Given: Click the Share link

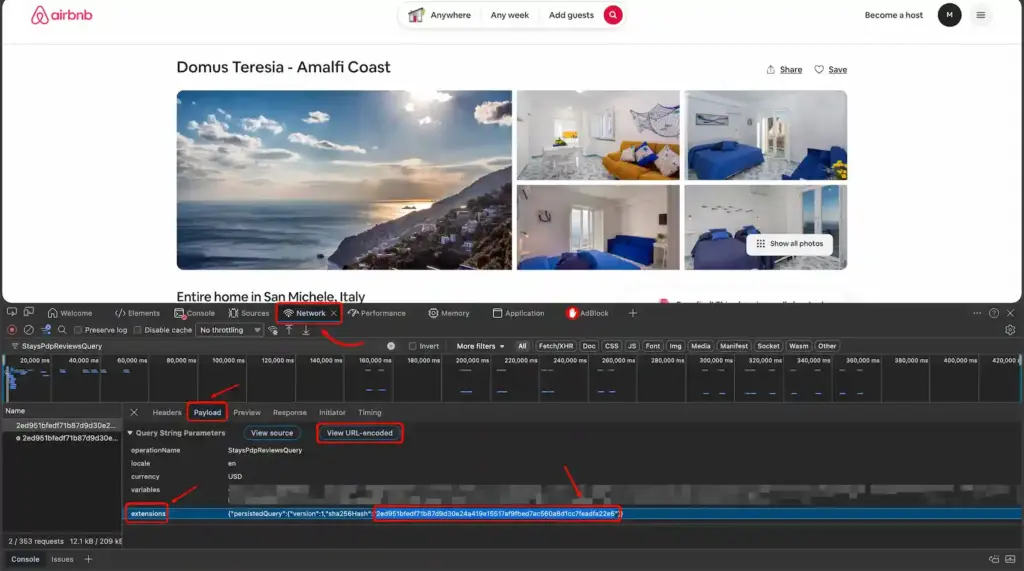Looking at the screenshot, I should pyautogui.click(x=784, y=69).
